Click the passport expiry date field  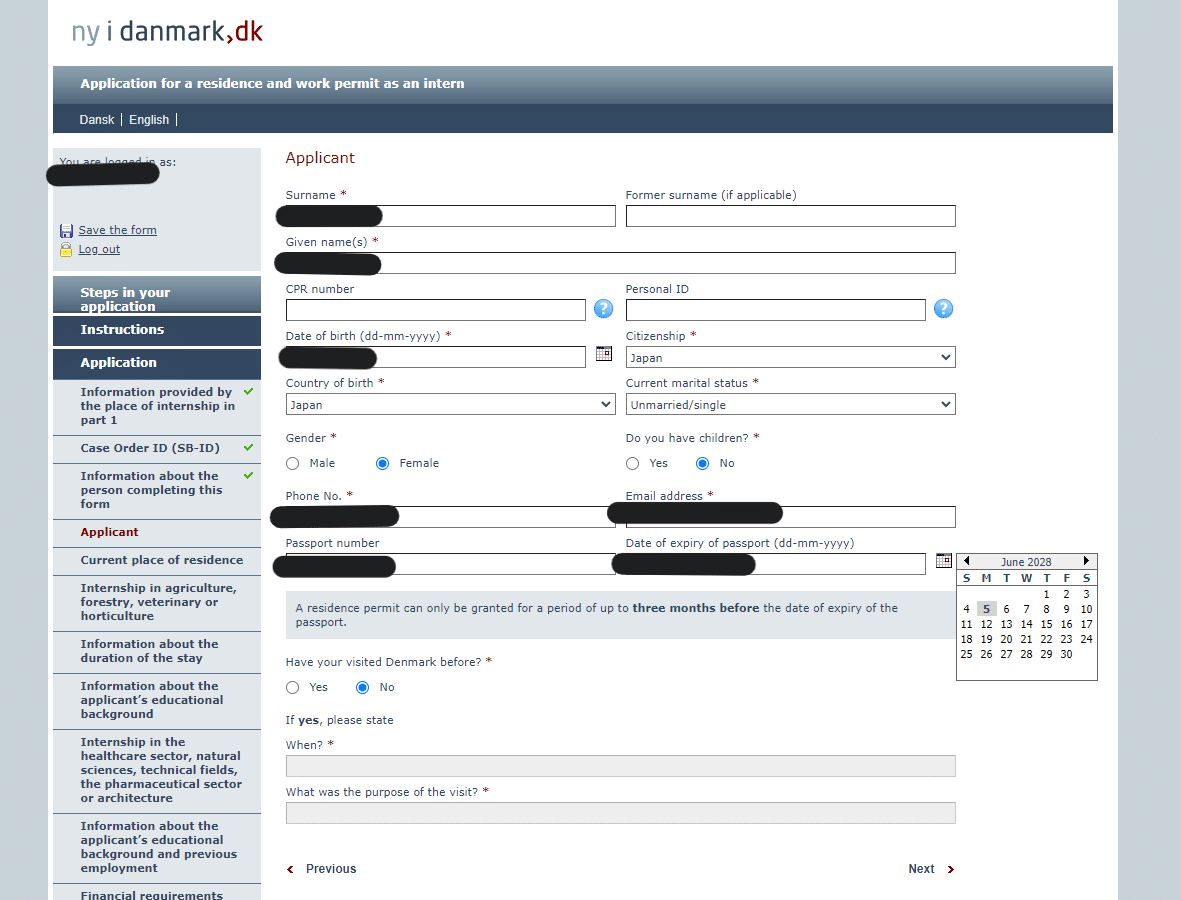pos(775,564)
